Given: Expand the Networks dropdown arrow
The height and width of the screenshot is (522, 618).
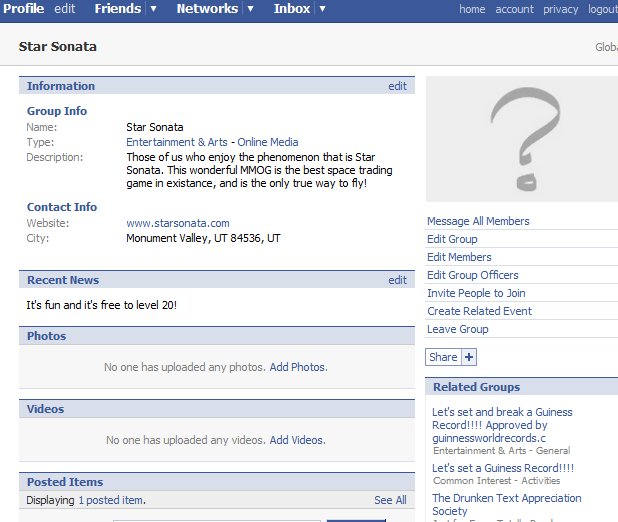Looking at the screenshot, I should (250, 9).
